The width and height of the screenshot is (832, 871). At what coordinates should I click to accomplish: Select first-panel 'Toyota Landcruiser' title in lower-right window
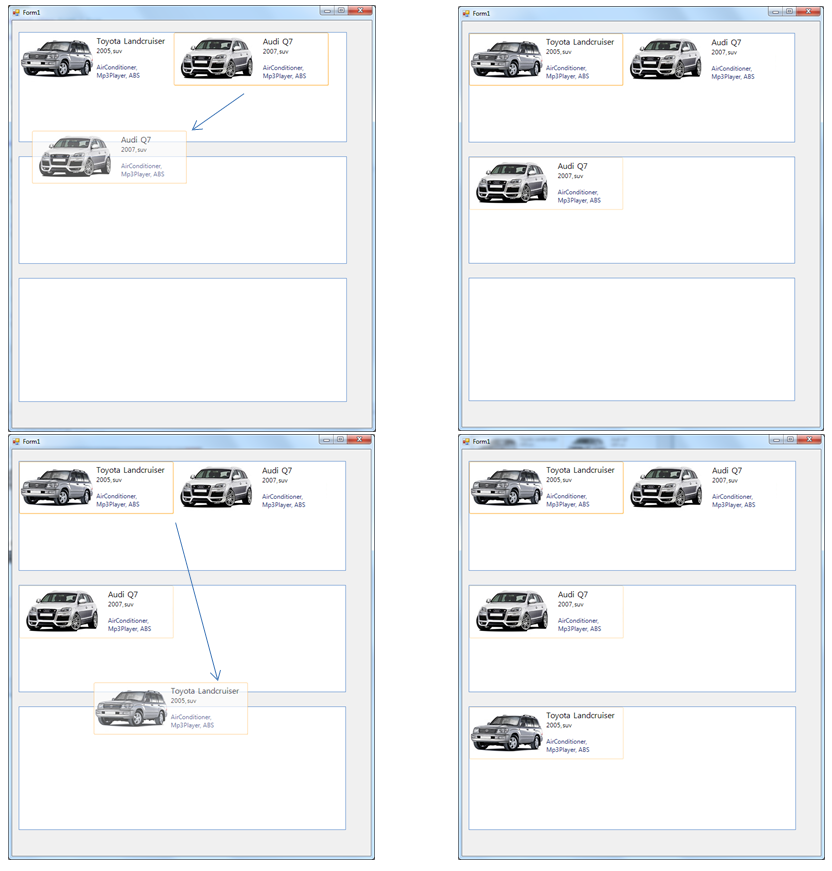click(x=580, y=470)
